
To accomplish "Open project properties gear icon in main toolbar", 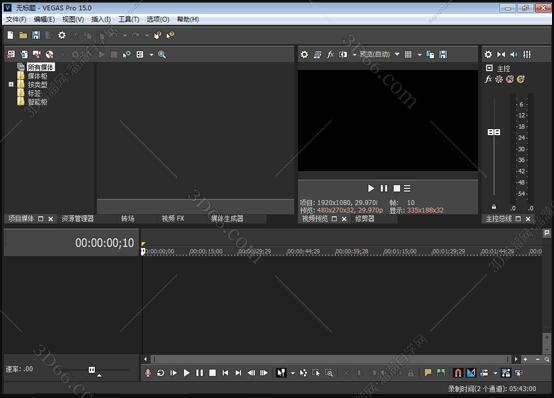I will pos(62,35).
